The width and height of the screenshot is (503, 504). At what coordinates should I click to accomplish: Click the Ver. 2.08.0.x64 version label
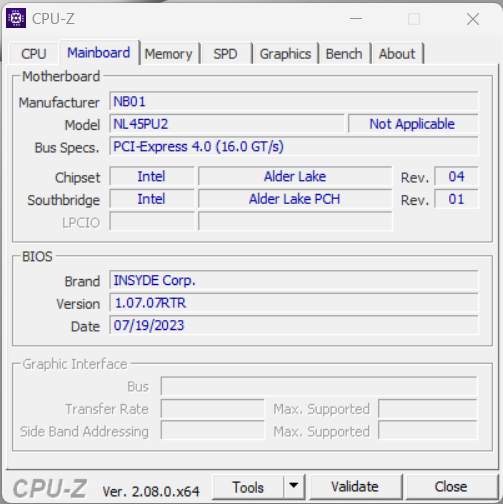point(151,491)
